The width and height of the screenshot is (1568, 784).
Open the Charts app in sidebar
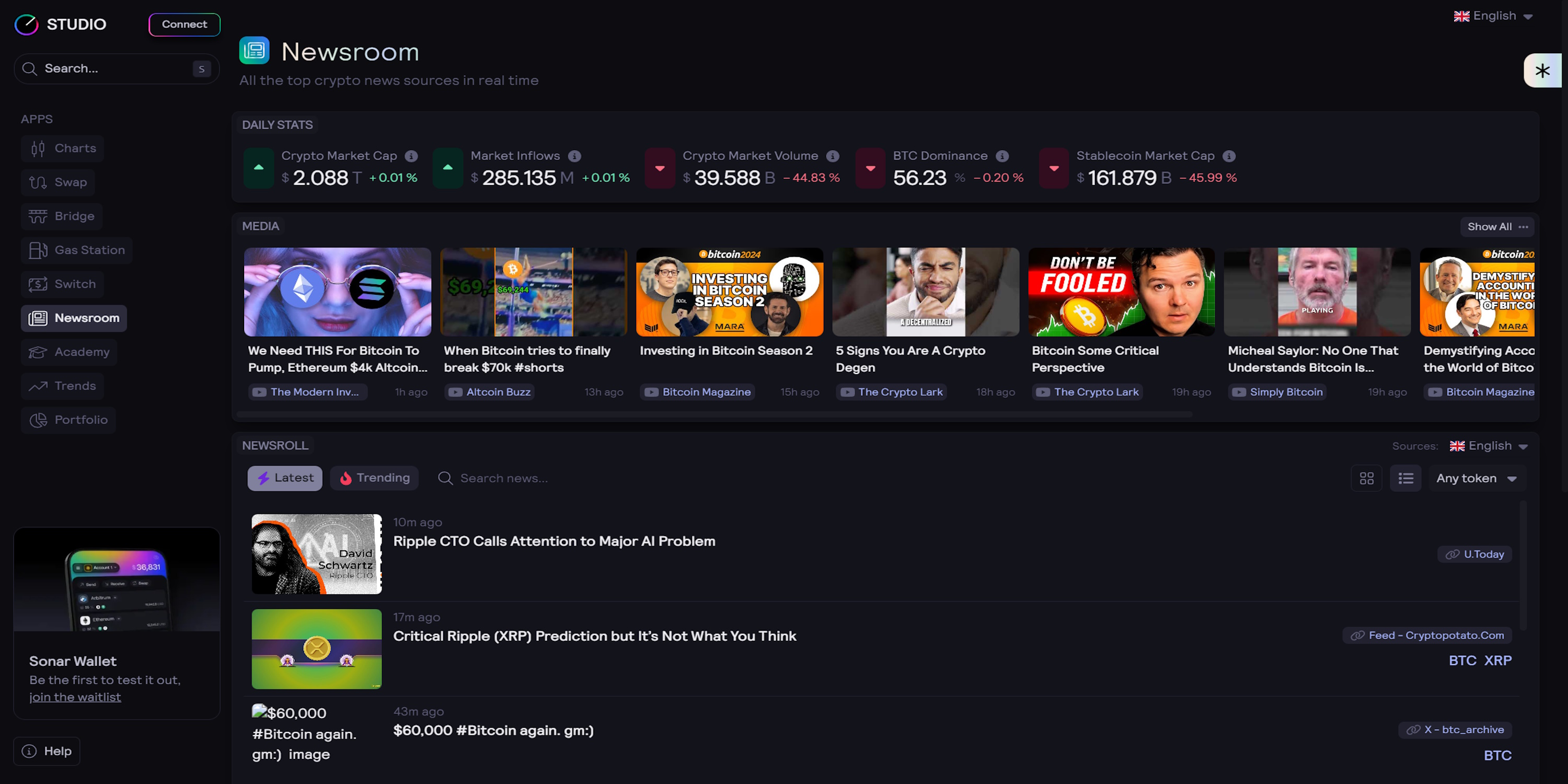tap(62, 148)
